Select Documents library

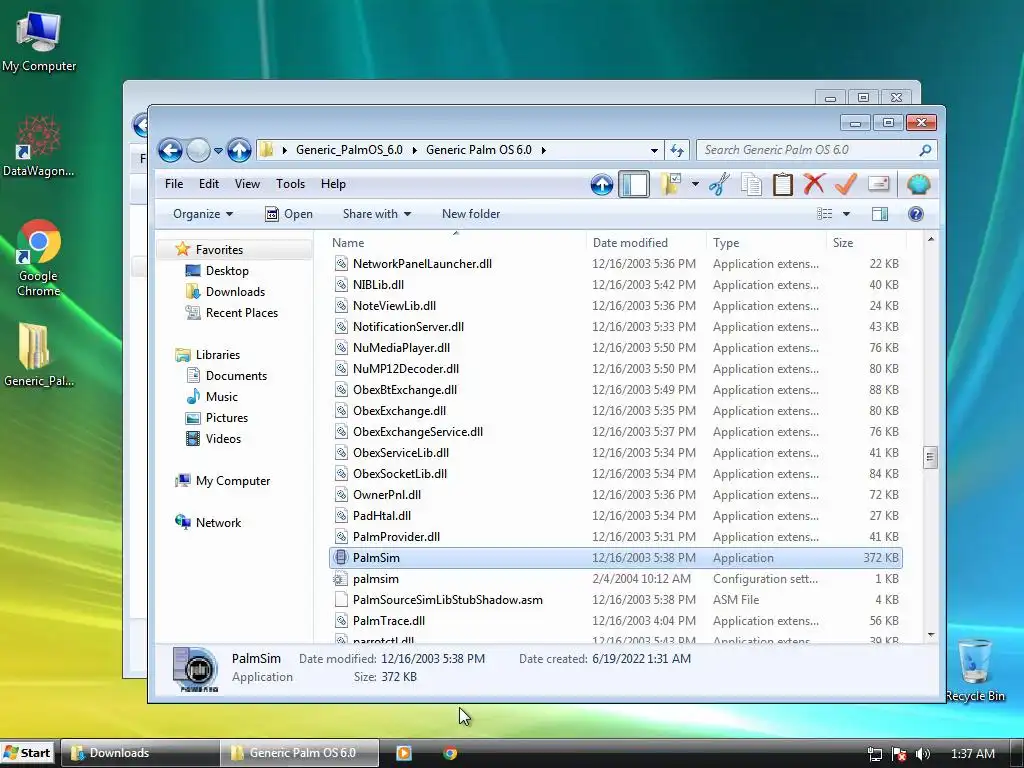click(236, 376)
